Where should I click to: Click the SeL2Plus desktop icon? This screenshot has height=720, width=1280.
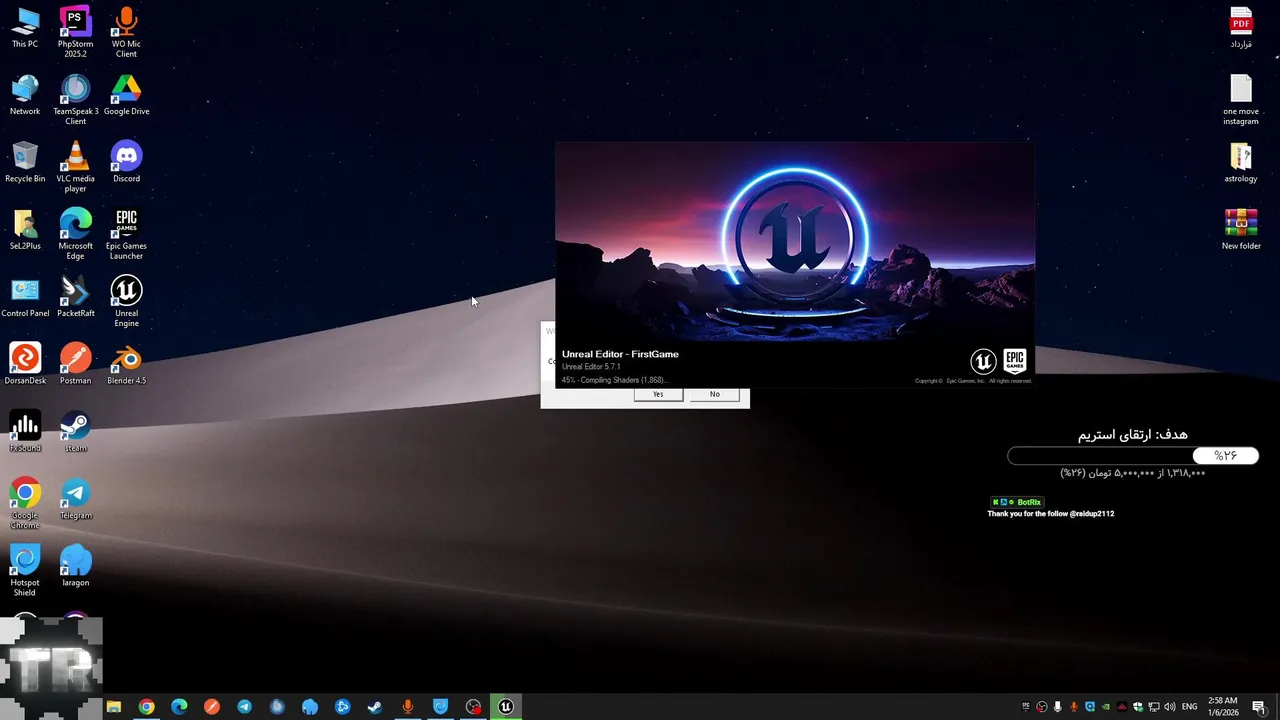pos(25,229)
